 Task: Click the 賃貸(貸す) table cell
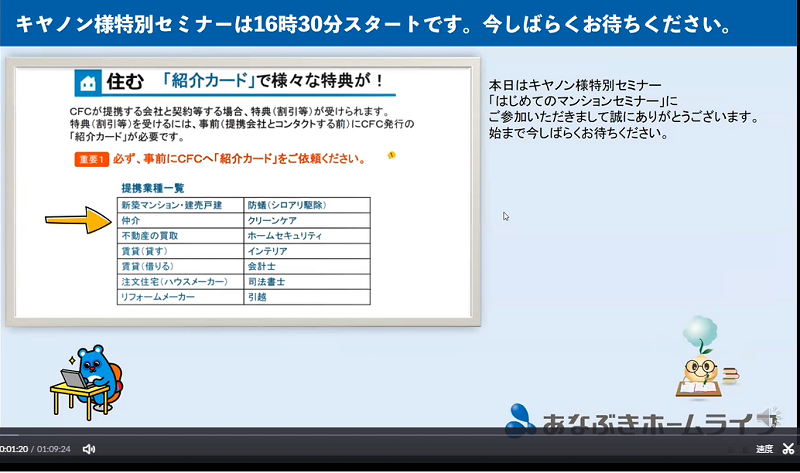coord(181,251)
